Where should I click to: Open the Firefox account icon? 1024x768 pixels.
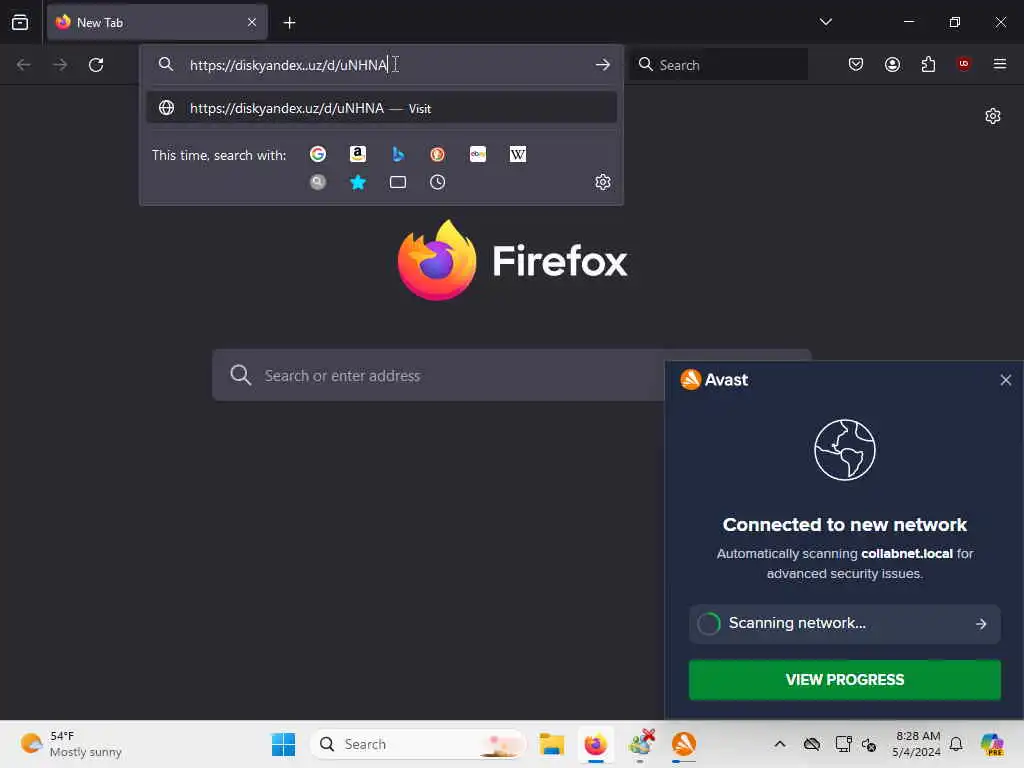tap(892, 64)
